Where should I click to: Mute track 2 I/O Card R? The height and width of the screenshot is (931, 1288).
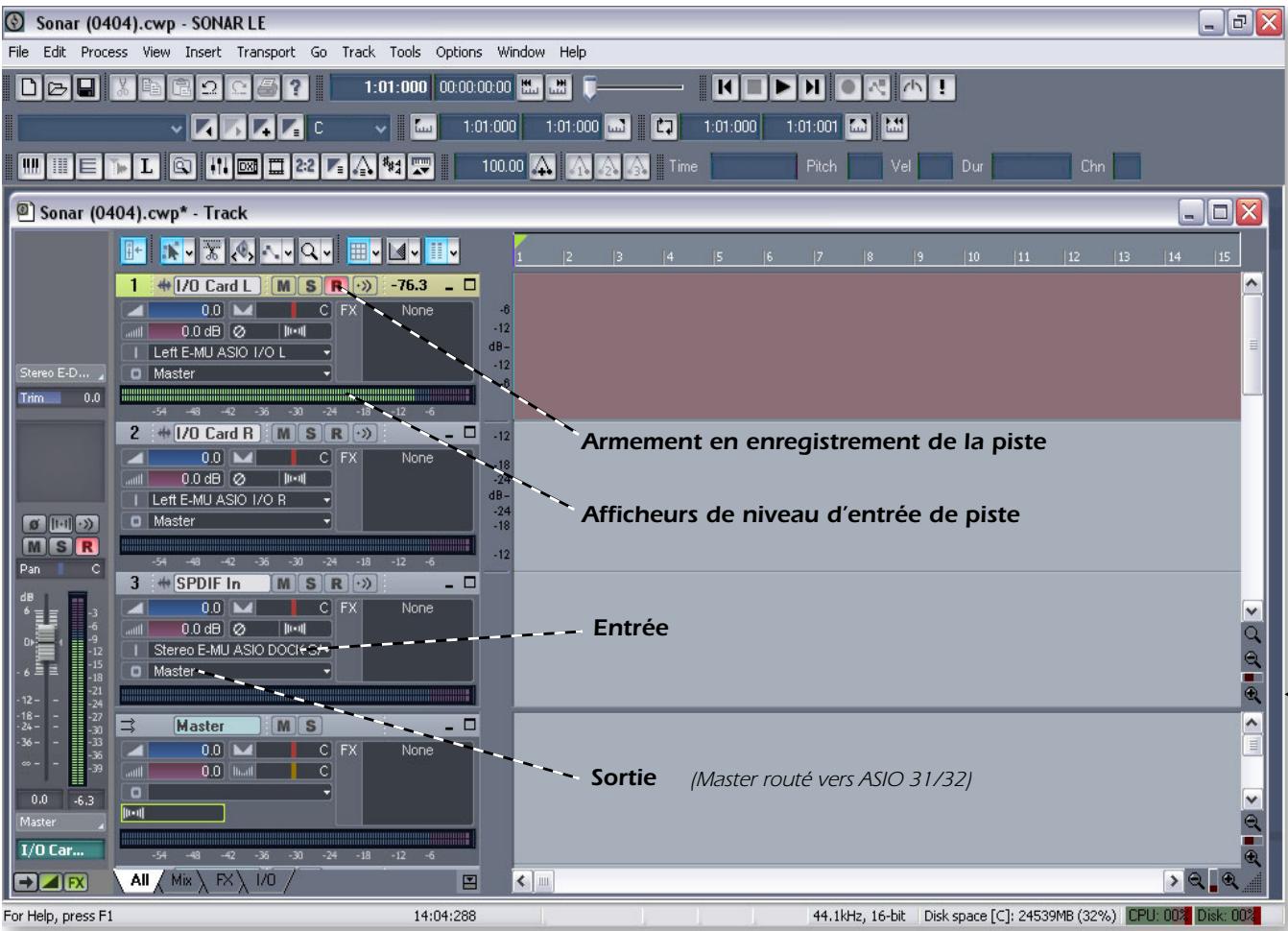point(283,433)
